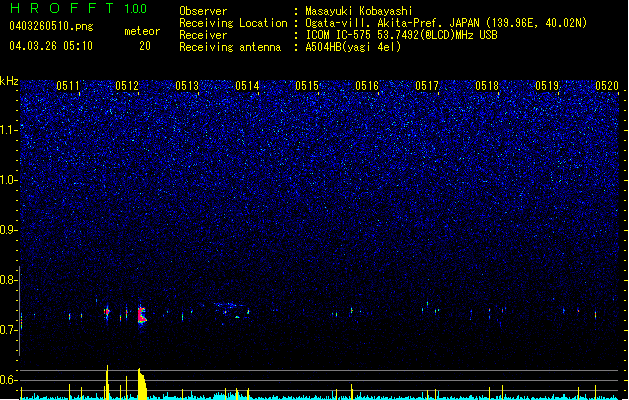This screenshot has width=629, height=400.
Task: Click the 0513 time marker
Action: coord(187,86)
